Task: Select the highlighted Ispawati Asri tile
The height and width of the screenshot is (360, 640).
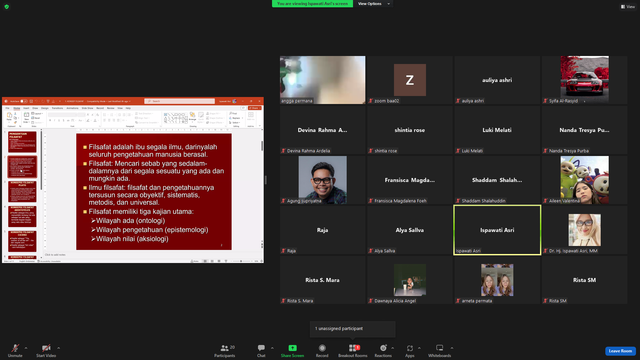Action: point(497,230)
